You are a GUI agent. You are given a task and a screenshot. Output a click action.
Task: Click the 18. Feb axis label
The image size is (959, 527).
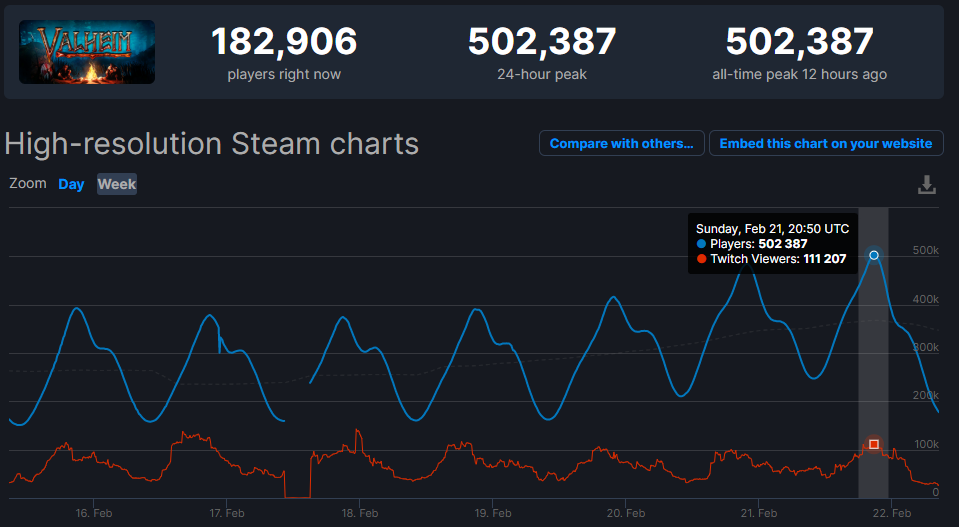pyautogui.click(x=360, y=513)
